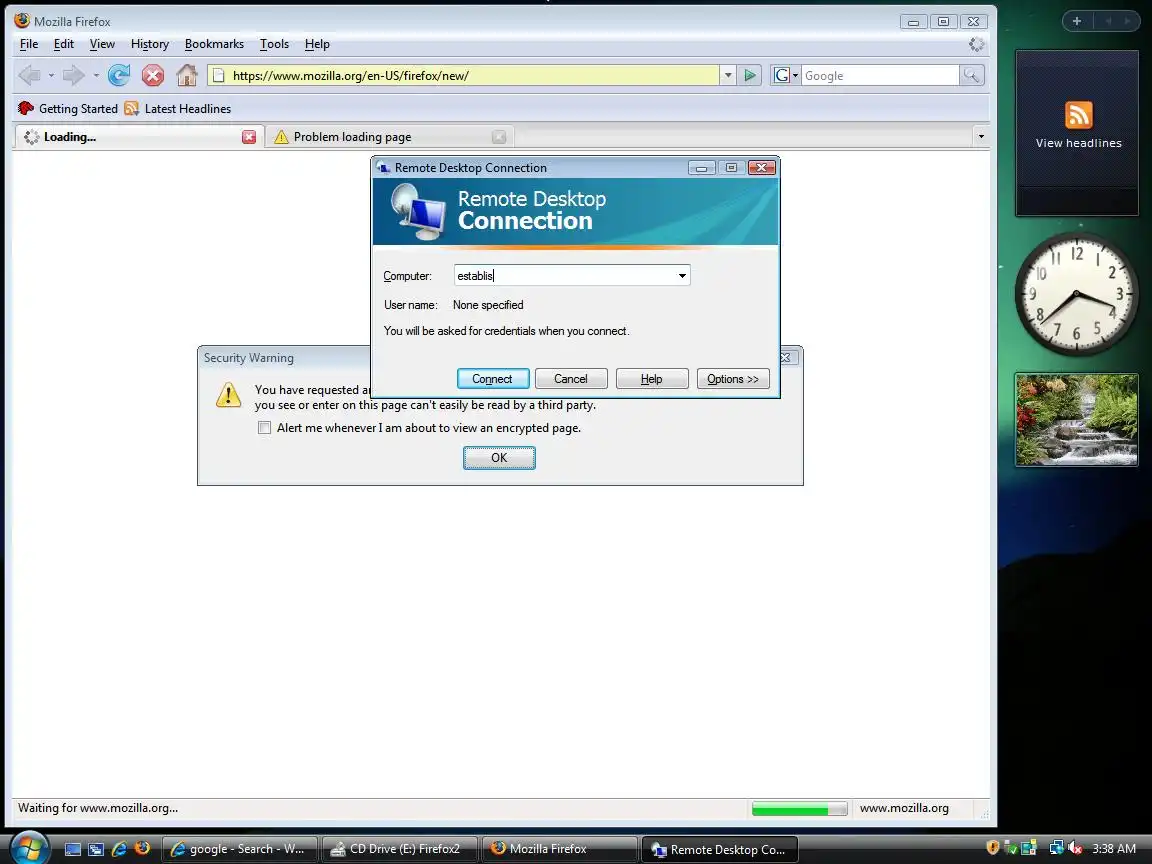Open the File menu
This screenshot has width=1152, height=864.
(29, 44)
